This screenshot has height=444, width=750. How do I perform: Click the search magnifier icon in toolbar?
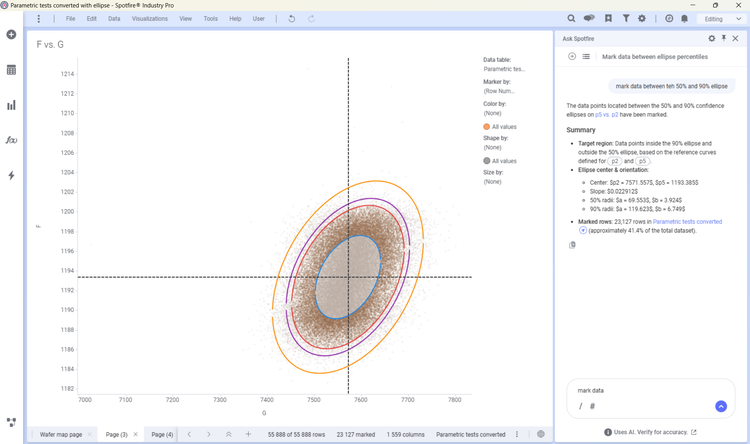pos(571,19)
